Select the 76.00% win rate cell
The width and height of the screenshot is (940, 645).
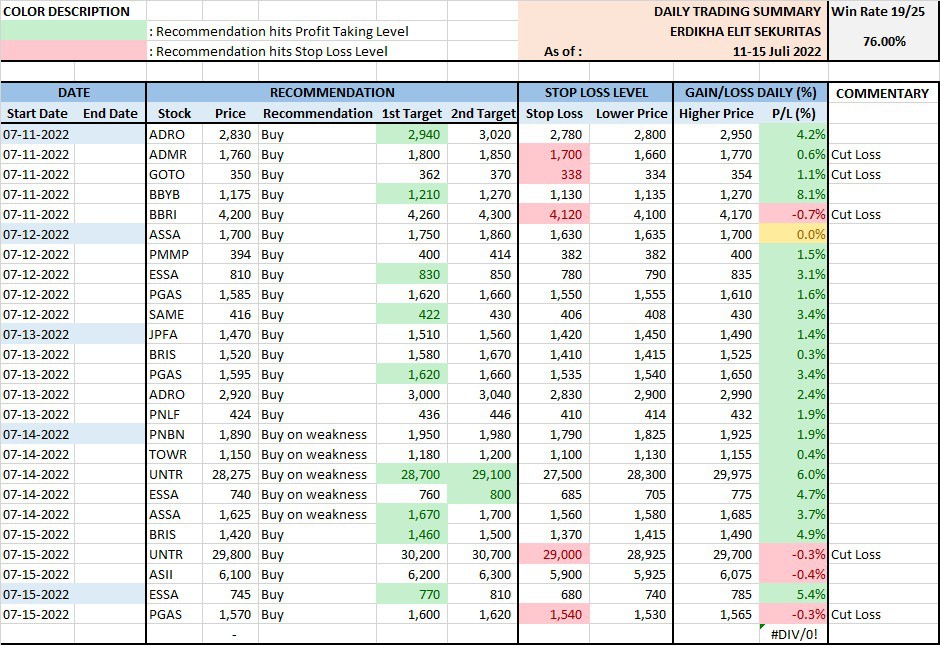(x=883, y=41)
